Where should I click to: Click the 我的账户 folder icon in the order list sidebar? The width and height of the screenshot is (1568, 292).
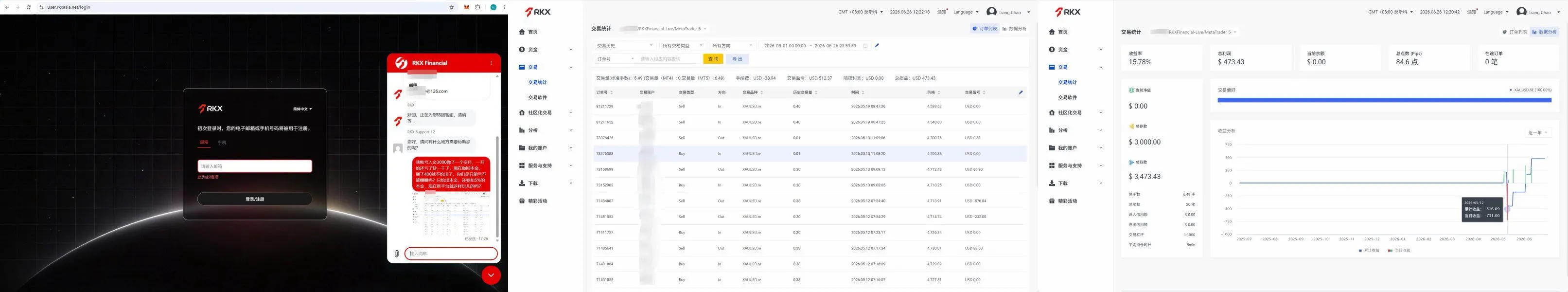[522, 148]
